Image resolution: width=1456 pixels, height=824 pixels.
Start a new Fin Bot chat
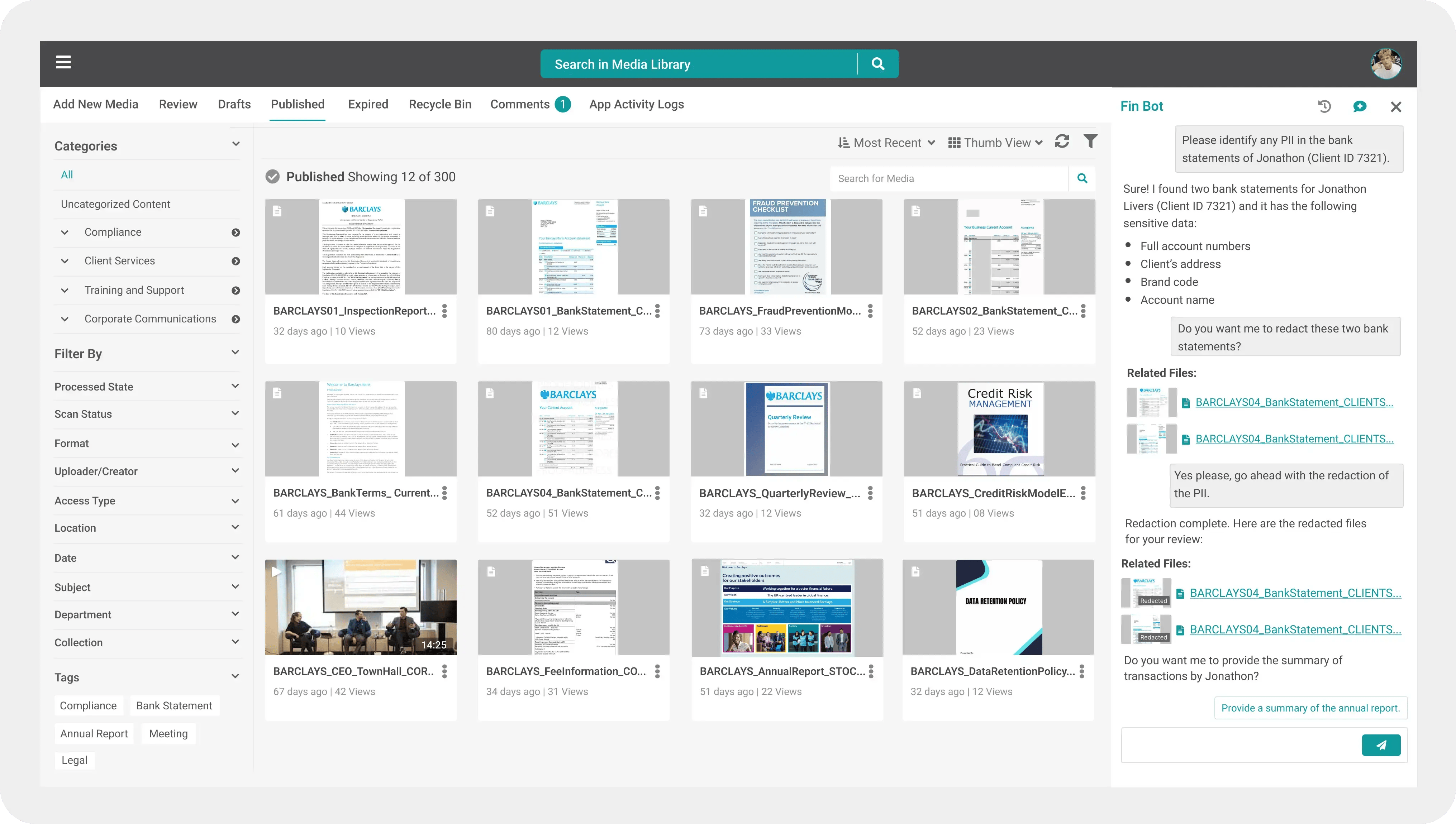(1360, 106)
